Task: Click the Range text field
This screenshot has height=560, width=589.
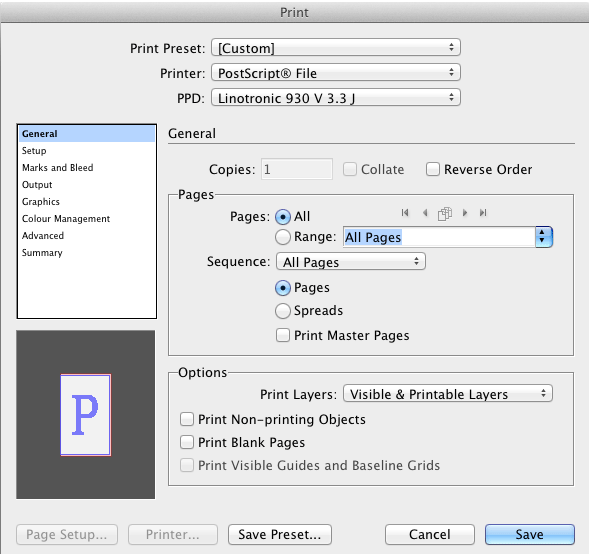Action: (x=439, y=237)
